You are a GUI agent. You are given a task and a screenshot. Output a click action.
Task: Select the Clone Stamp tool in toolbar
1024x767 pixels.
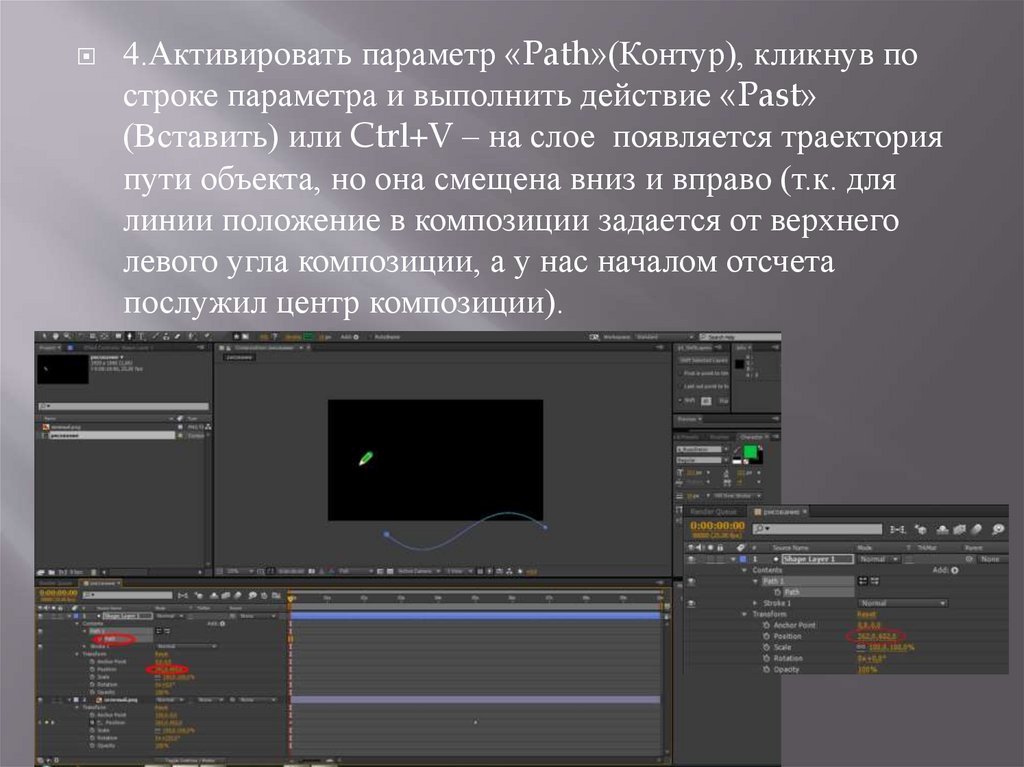coord(165,336)
